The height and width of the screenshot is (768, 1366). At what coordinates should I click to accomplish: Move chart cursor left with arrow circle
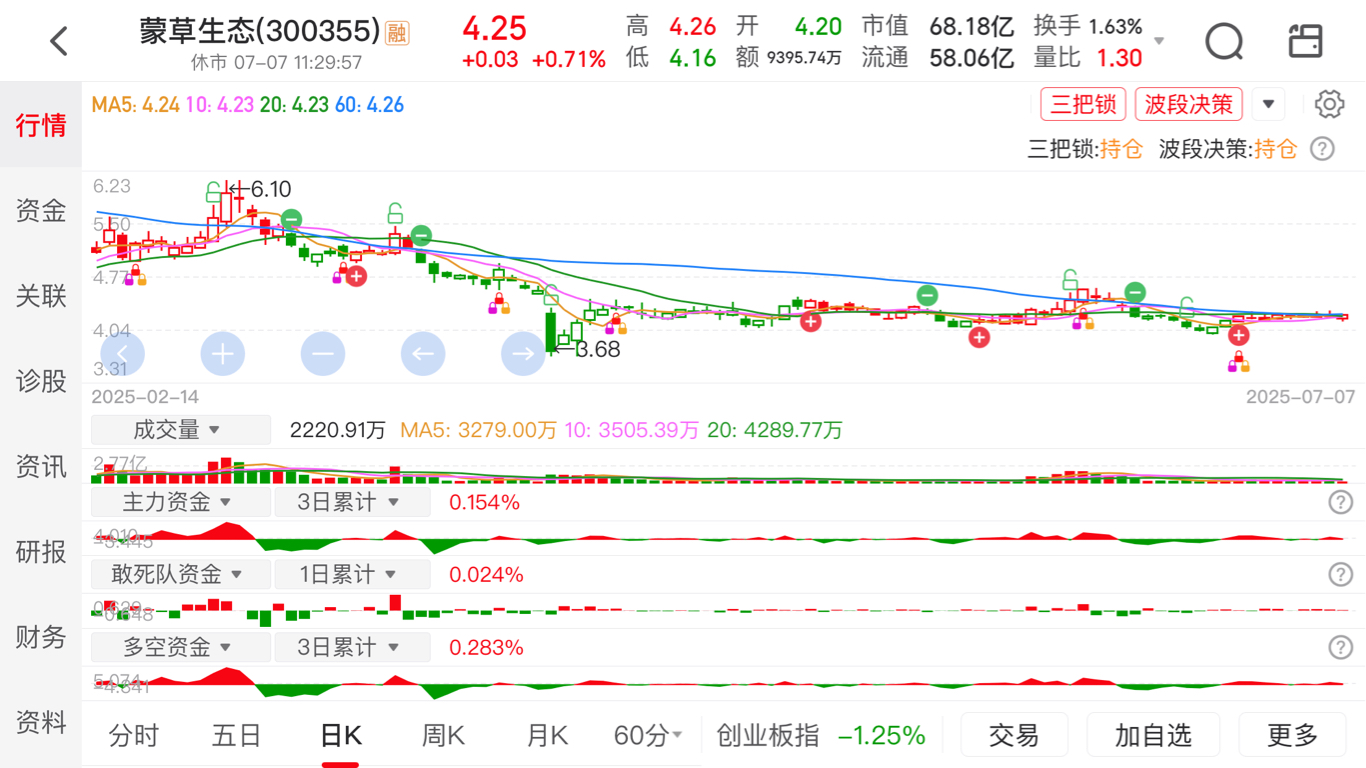pos(423,353)
